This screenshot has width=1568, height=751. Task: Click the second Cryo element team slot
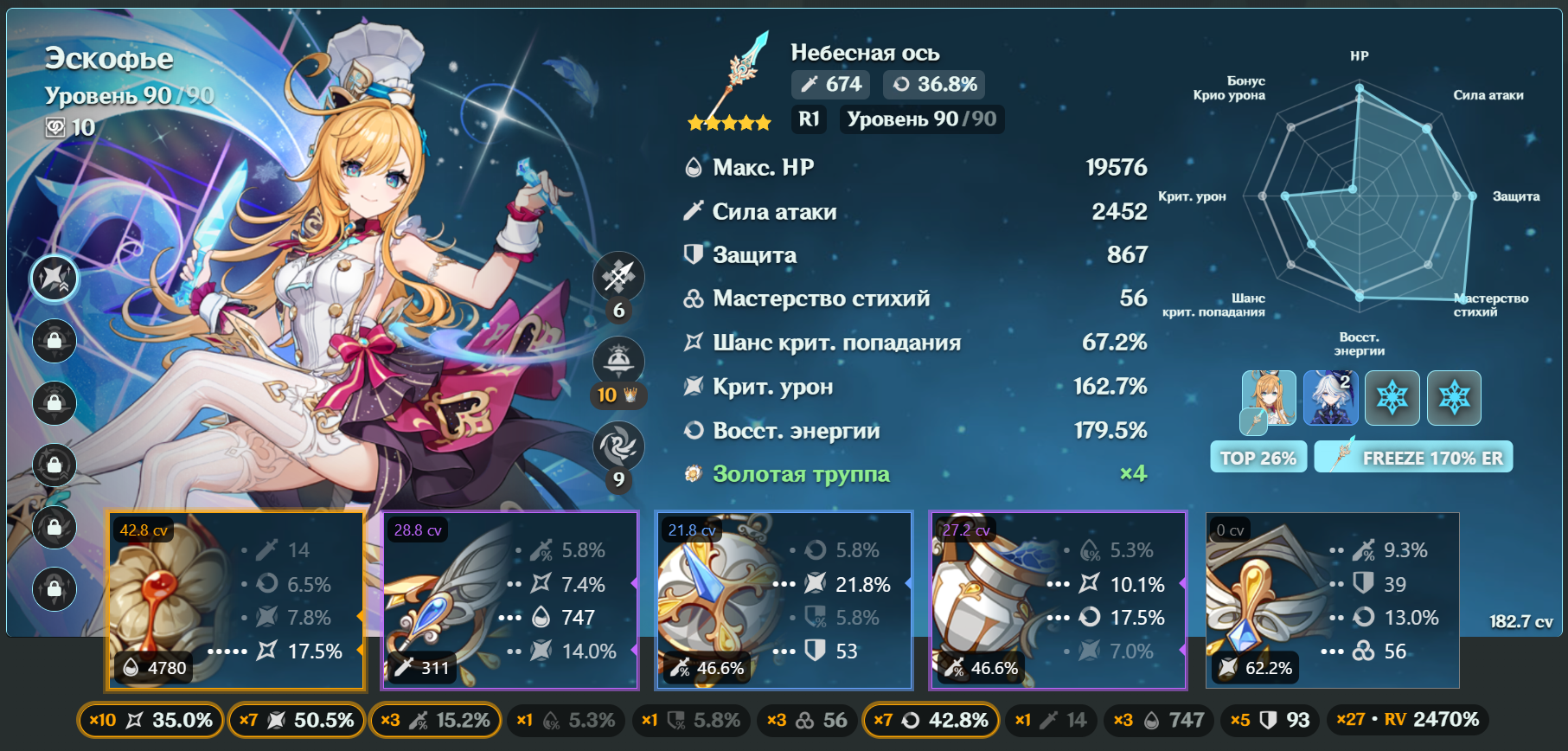point(1455,398)
